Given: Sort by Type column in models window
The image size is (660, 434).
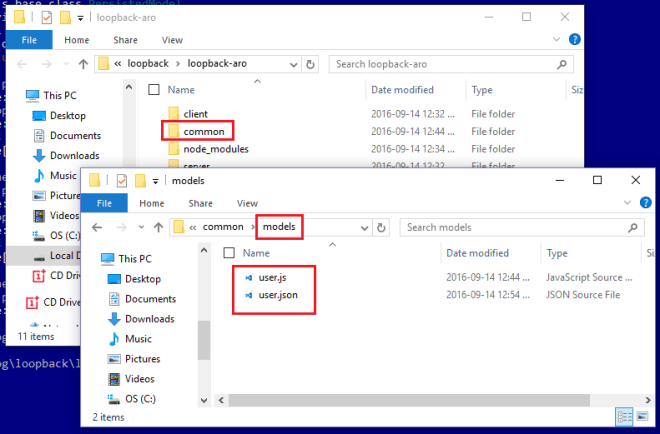Looking at the screenshot, I should pyautogui.click(x=557, y=253).
